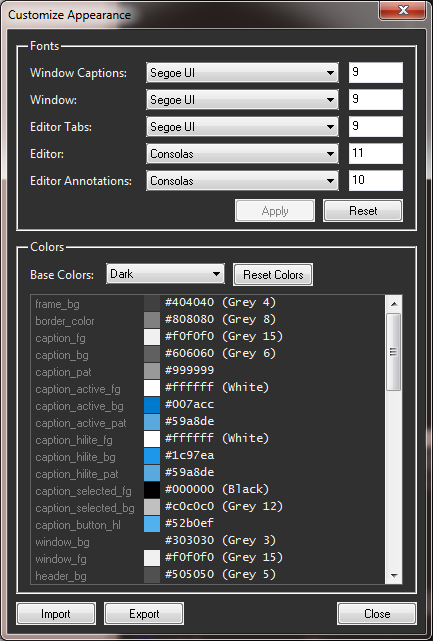Click the Close button at bottom

click(377, 614)
